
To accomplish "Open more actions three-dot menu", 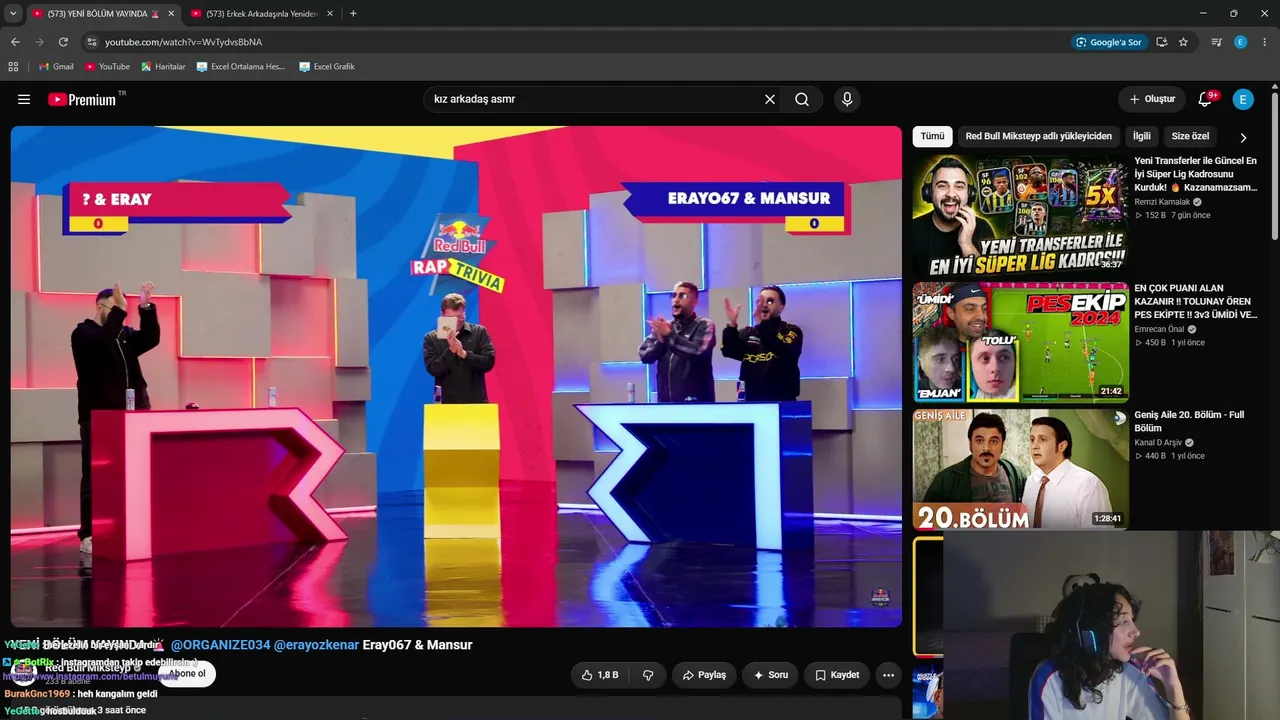I will click(x=888, y=675).
